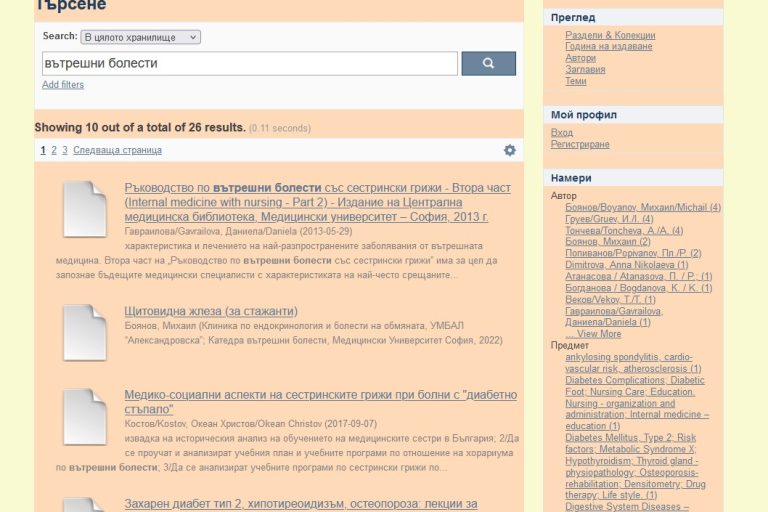Browse by Теми
Image resolution: width=768 pixels, height=512 pixels.
(x=576, y=81)
